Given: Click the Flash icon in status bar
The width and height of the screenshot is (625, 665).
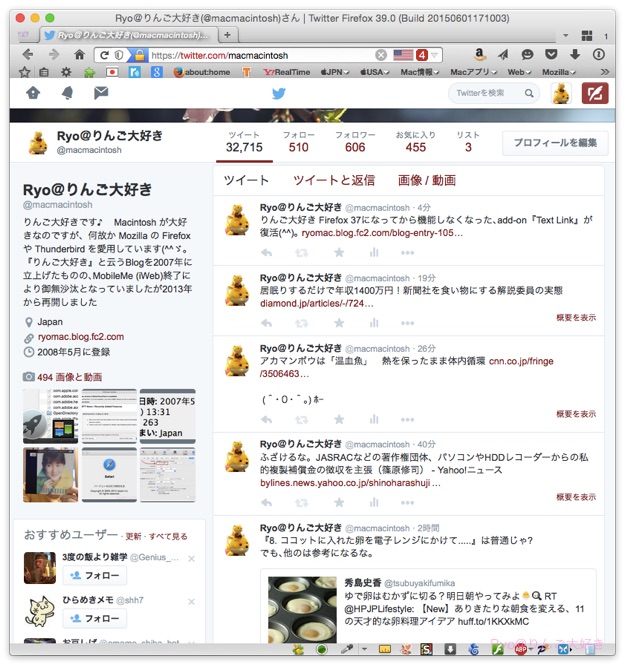Looking at the screenshot, I should coord(499,649).
